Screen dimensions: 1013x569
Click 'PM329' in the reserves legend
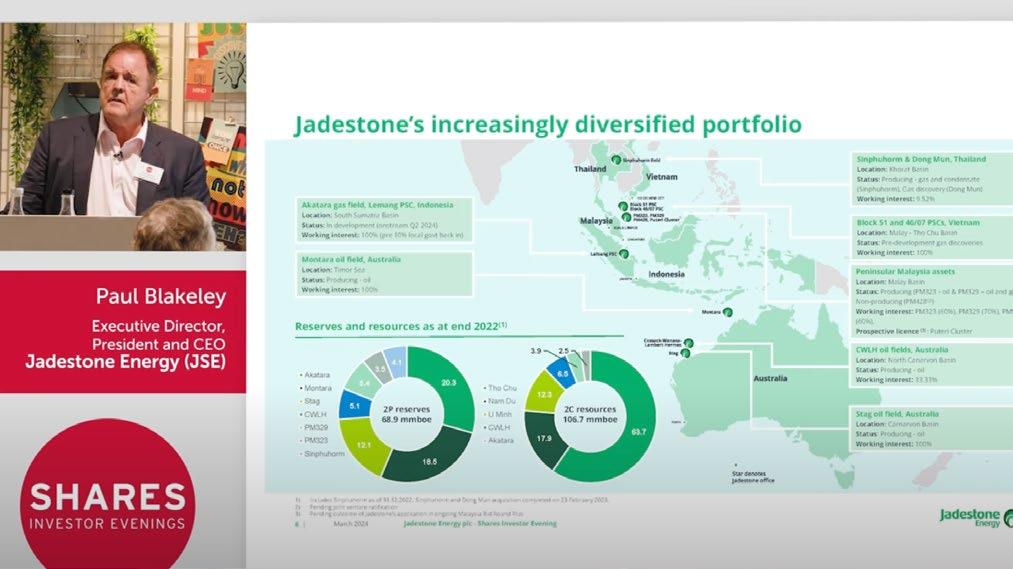click(316, 428)
